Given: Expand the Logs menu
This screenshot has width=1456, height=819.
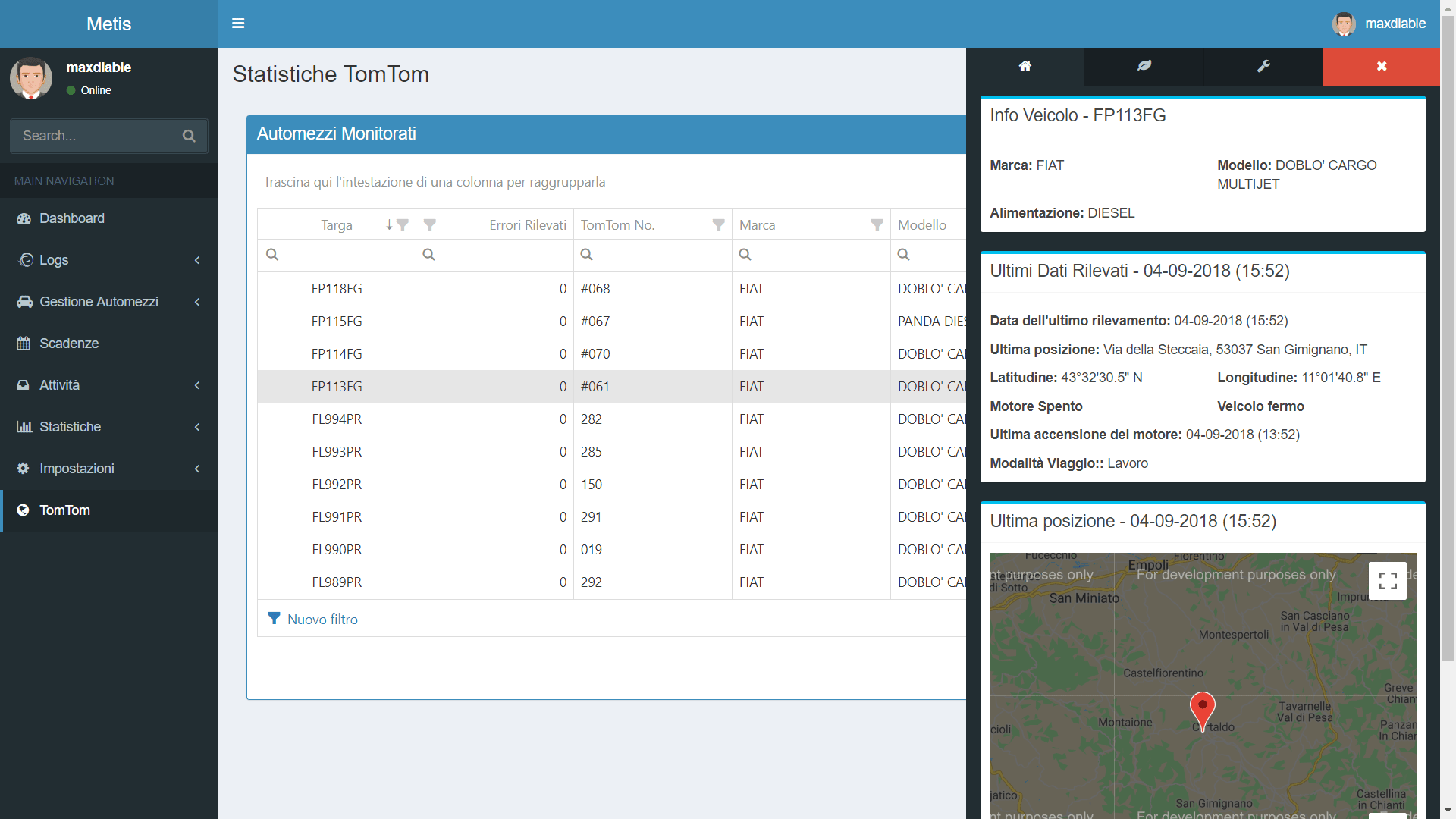Looking at the screenshot, I should (109, 260).
